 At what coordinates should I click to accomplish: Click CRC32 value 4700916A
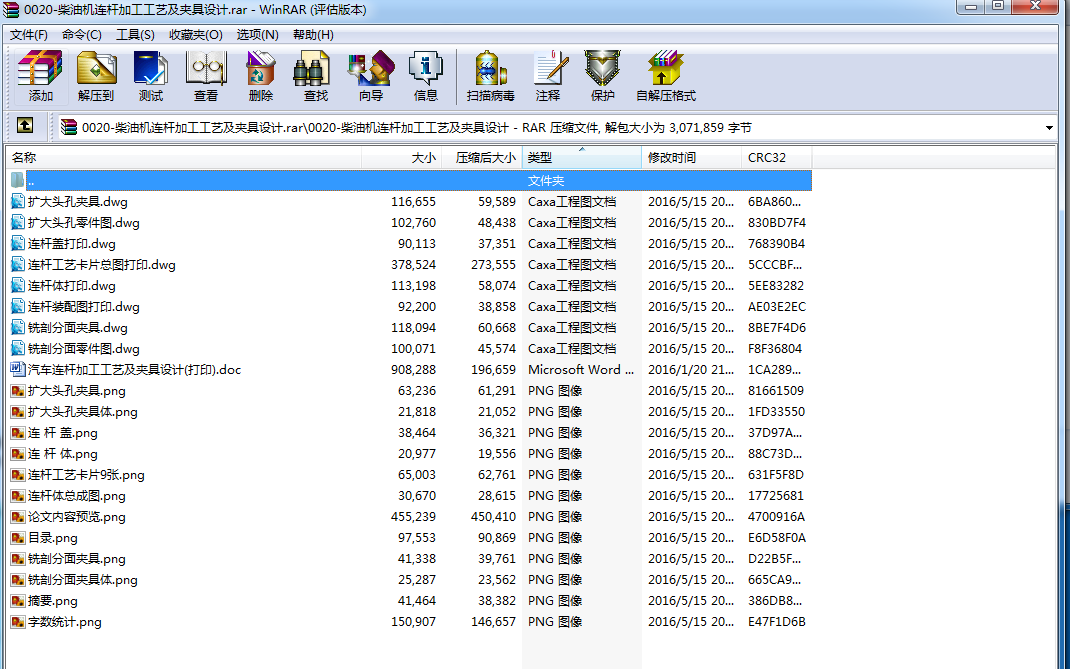coord(777,517)
